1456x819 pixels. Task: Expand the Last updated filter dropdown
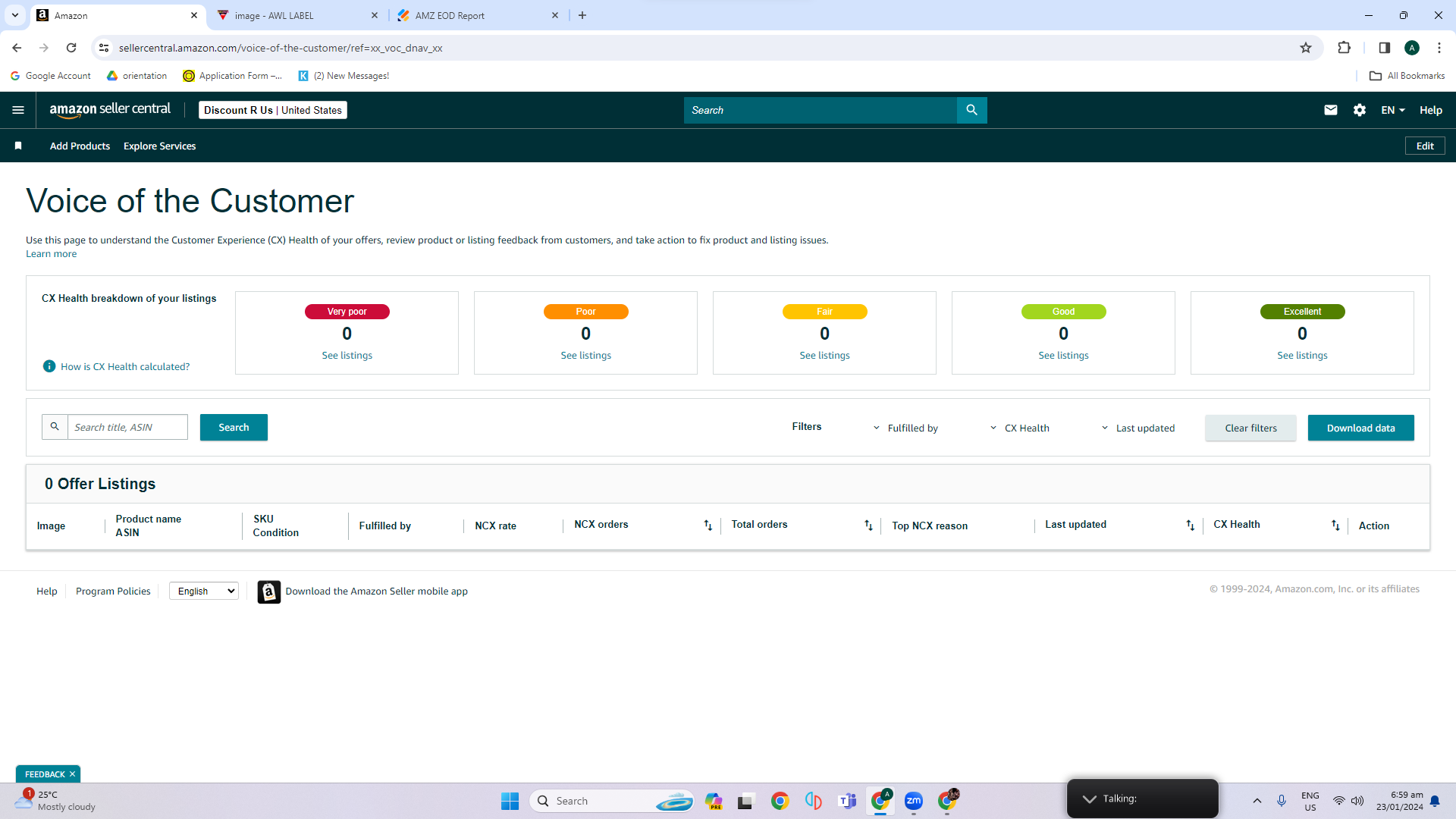(x=1138, y=428)
